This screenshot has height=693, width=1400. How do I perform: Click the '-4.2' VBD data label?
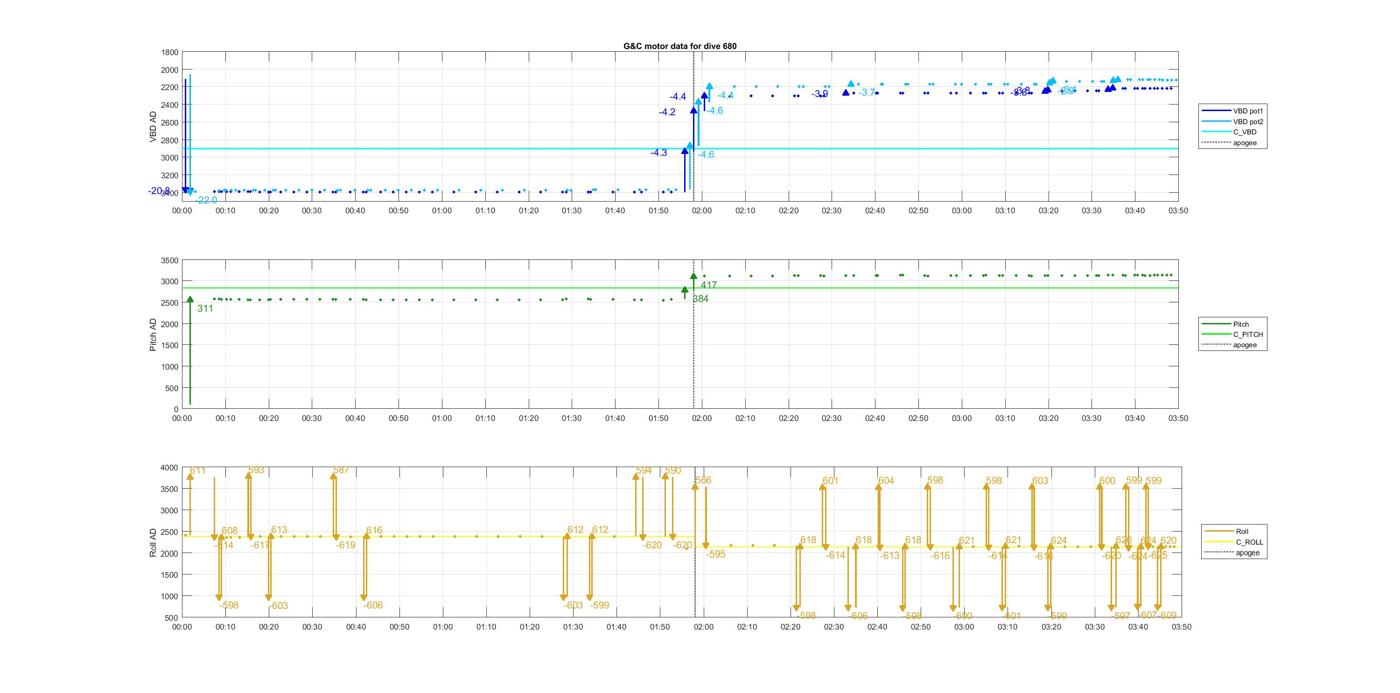667,113
